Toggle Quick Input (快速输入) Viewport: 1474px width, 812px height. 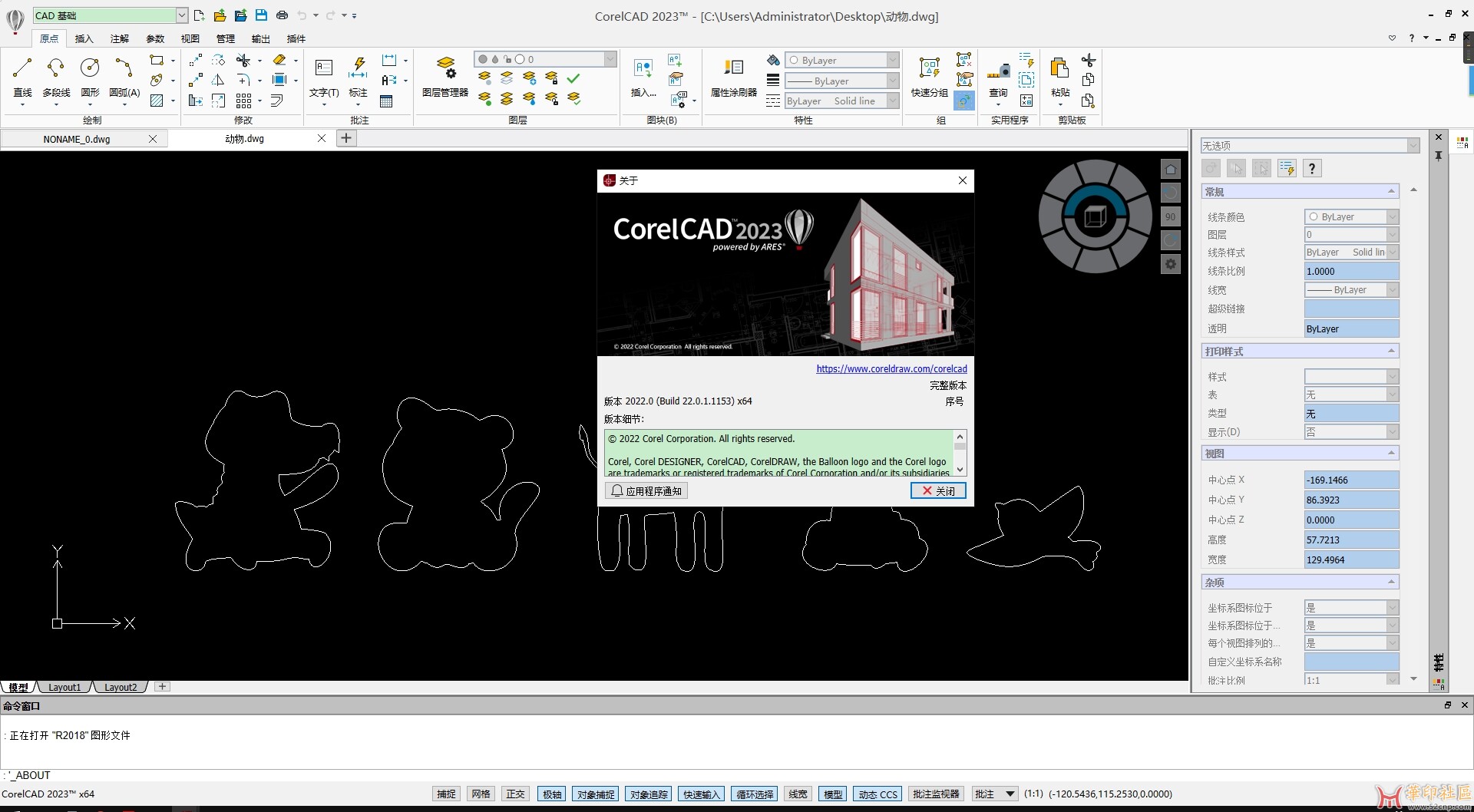click(x=702, y=794)
